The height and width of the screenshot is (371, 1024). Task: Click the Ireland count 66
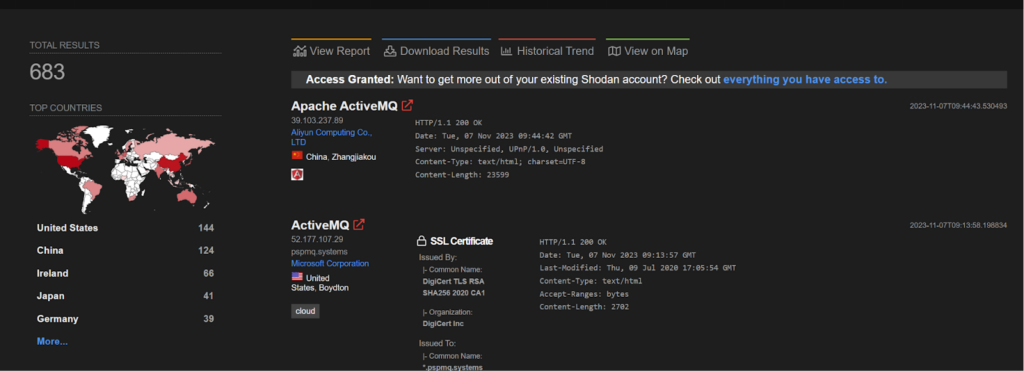[208, 273]
